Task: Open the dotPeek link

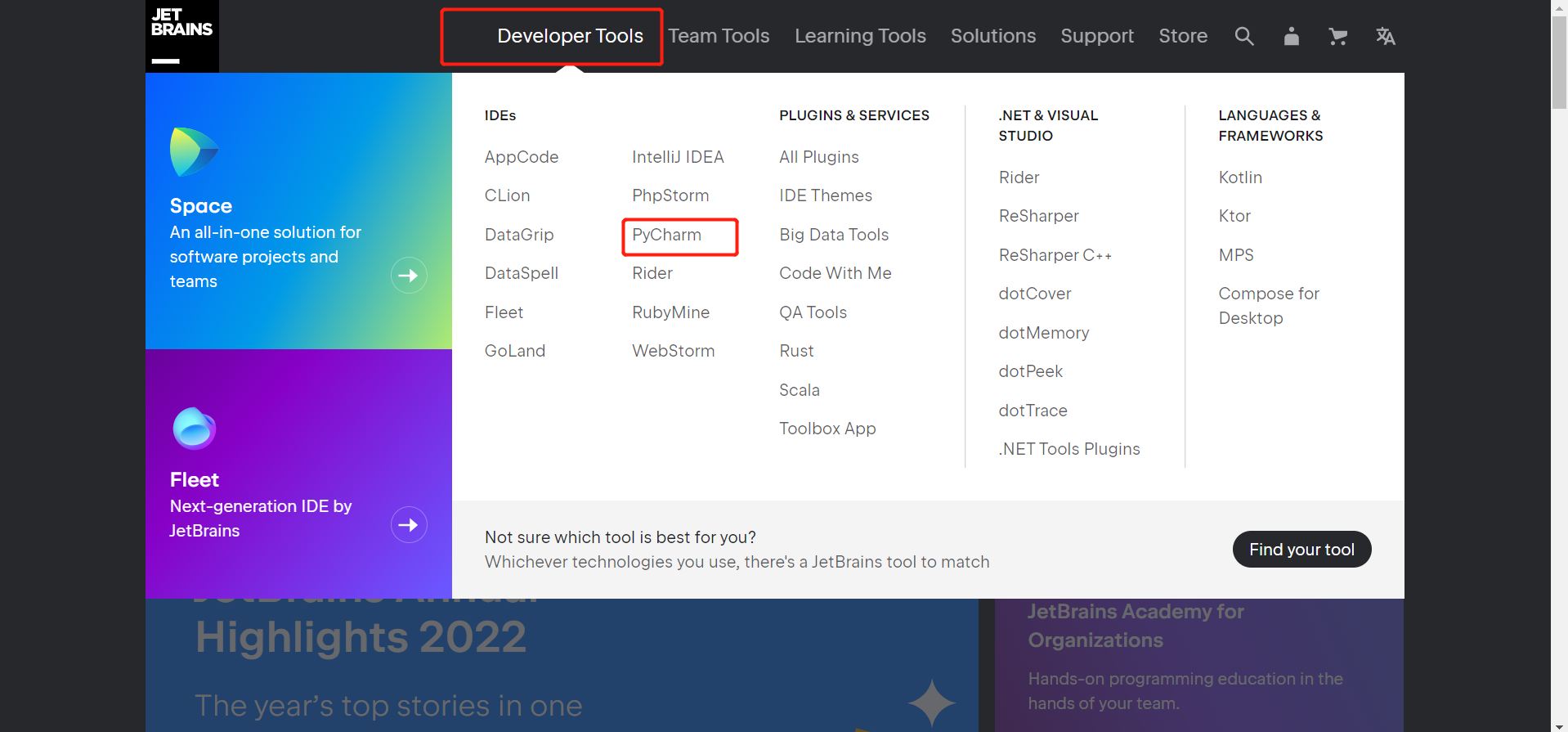Action: [x=1031, y=371]
